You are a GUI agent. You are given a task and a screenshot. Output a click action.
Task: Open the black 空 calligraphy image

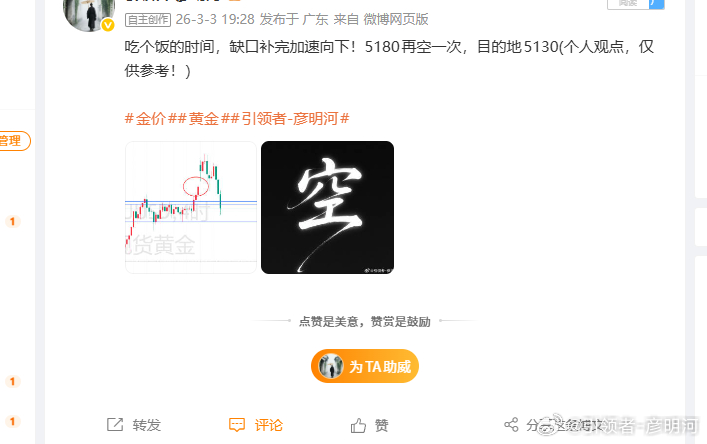coord(327,207)
